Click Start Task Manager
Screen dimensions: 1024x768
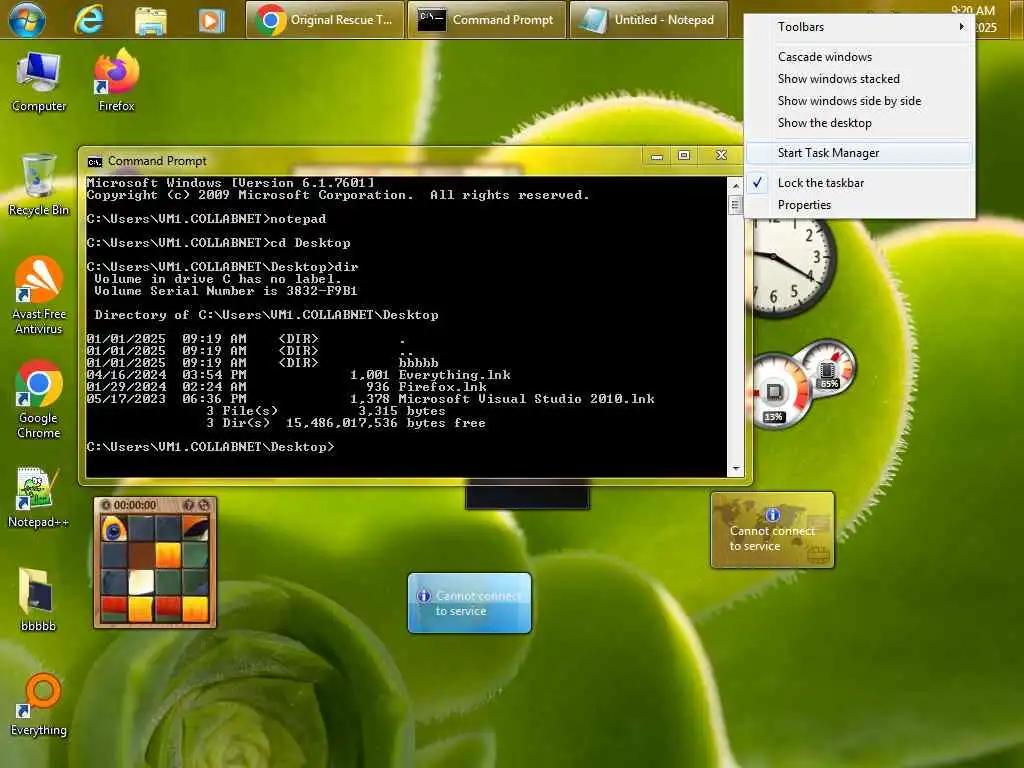(860, 153)
